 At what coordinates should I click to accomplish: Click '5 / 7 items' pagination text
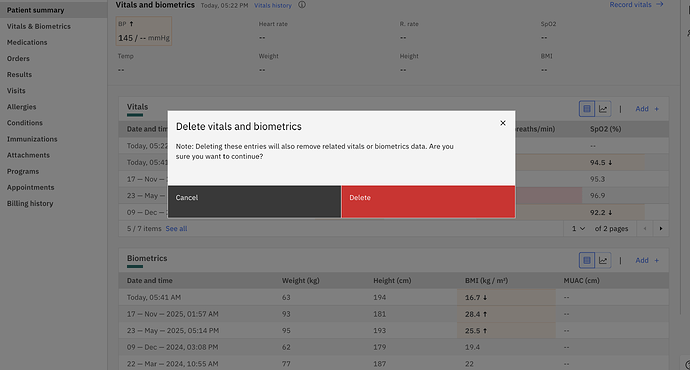pos(144,229)
